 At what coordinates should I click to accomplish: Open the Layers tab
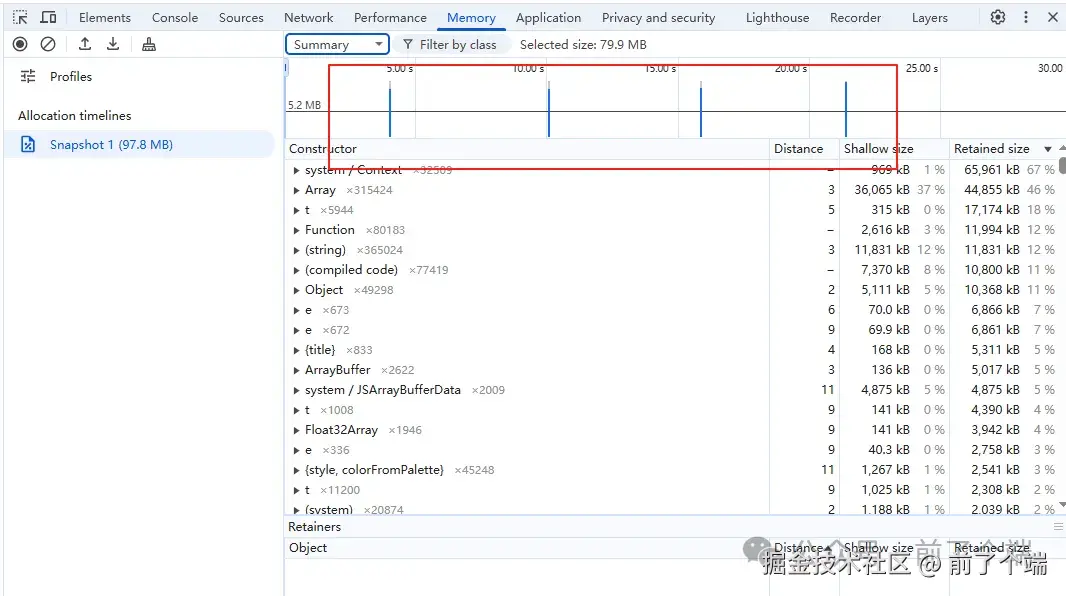point(929,18)
